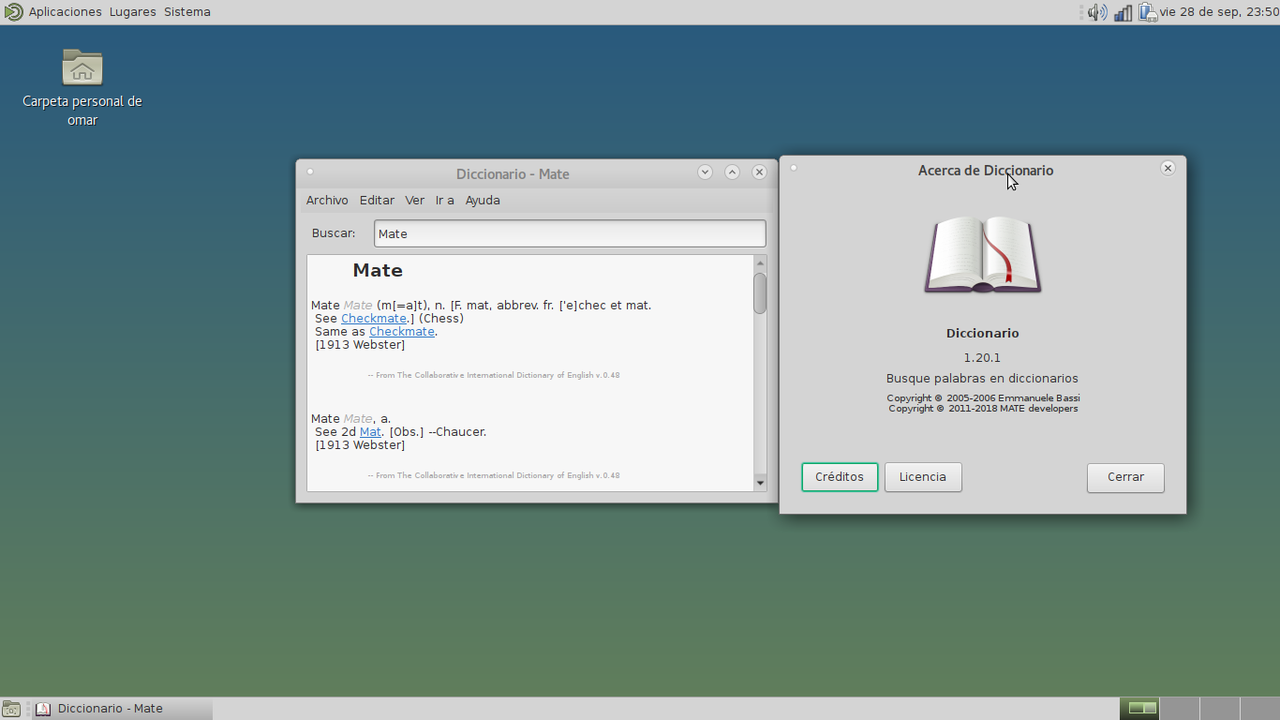Maximize the Diccionario - Mate window
The width and height of the screenshot is (1280, 720).
tap(732, 172)
